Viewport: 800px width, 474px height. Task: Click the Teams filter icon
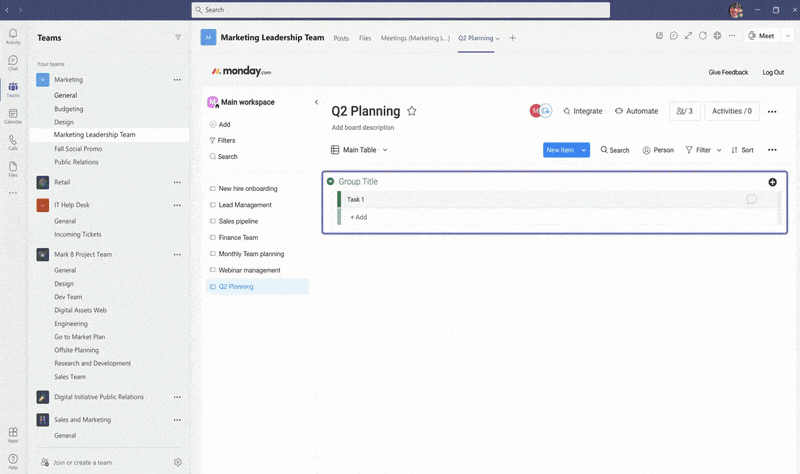178,37
